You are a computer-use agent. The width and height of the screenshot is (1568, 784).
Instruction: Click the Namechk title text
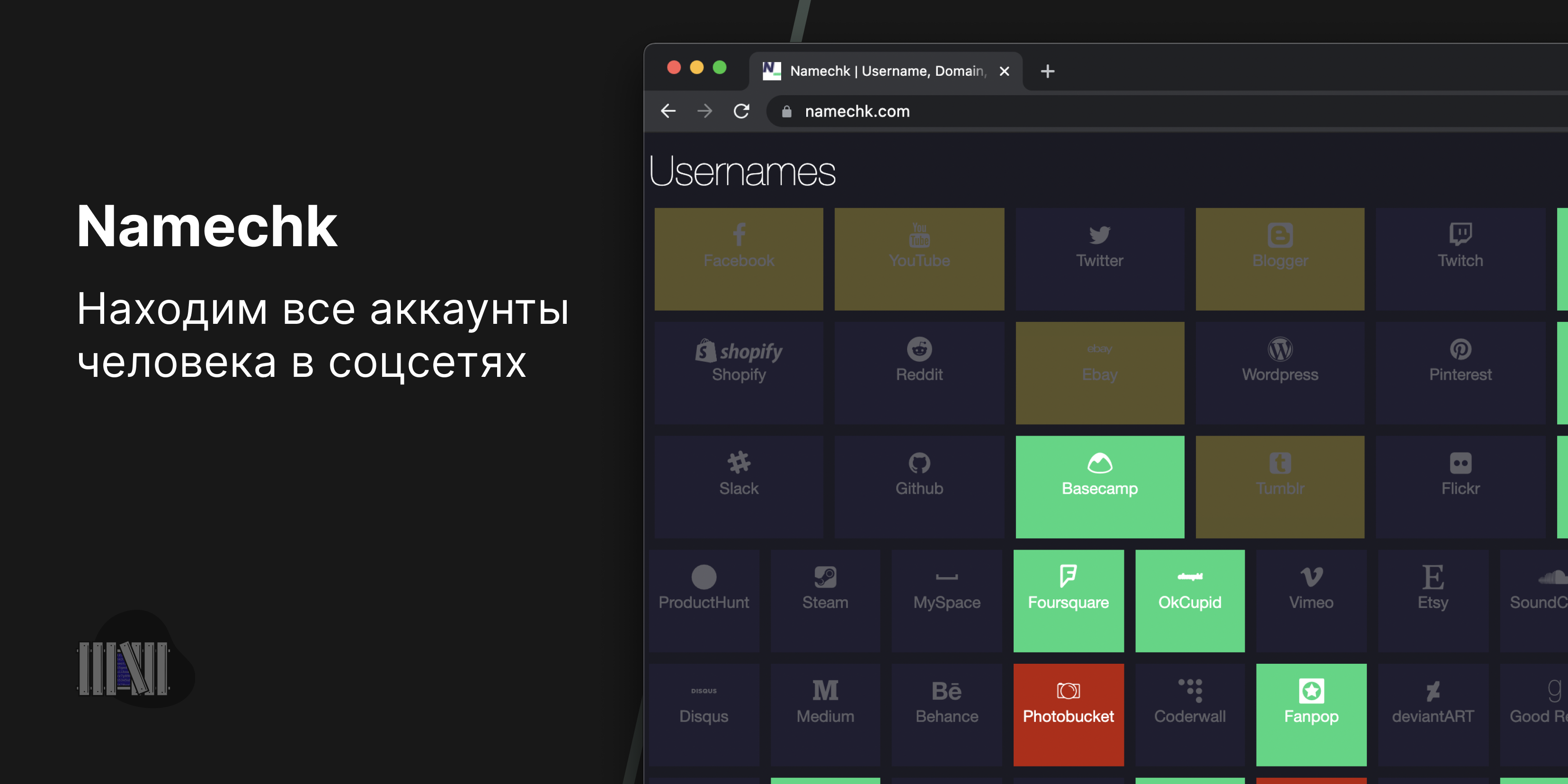point(207,226)
